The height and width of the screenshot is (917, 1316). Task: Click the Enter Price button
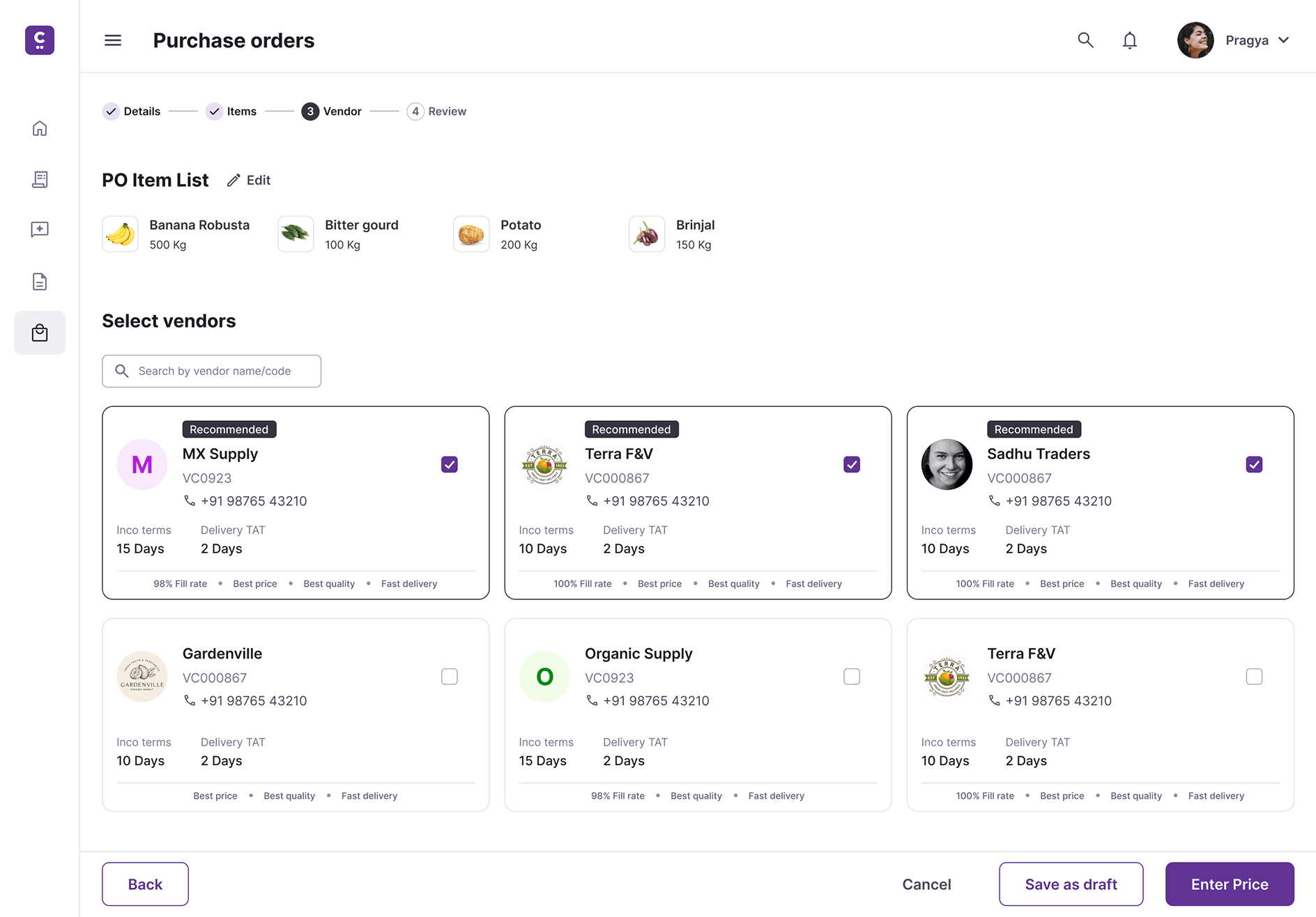[x=1230, y=884]
